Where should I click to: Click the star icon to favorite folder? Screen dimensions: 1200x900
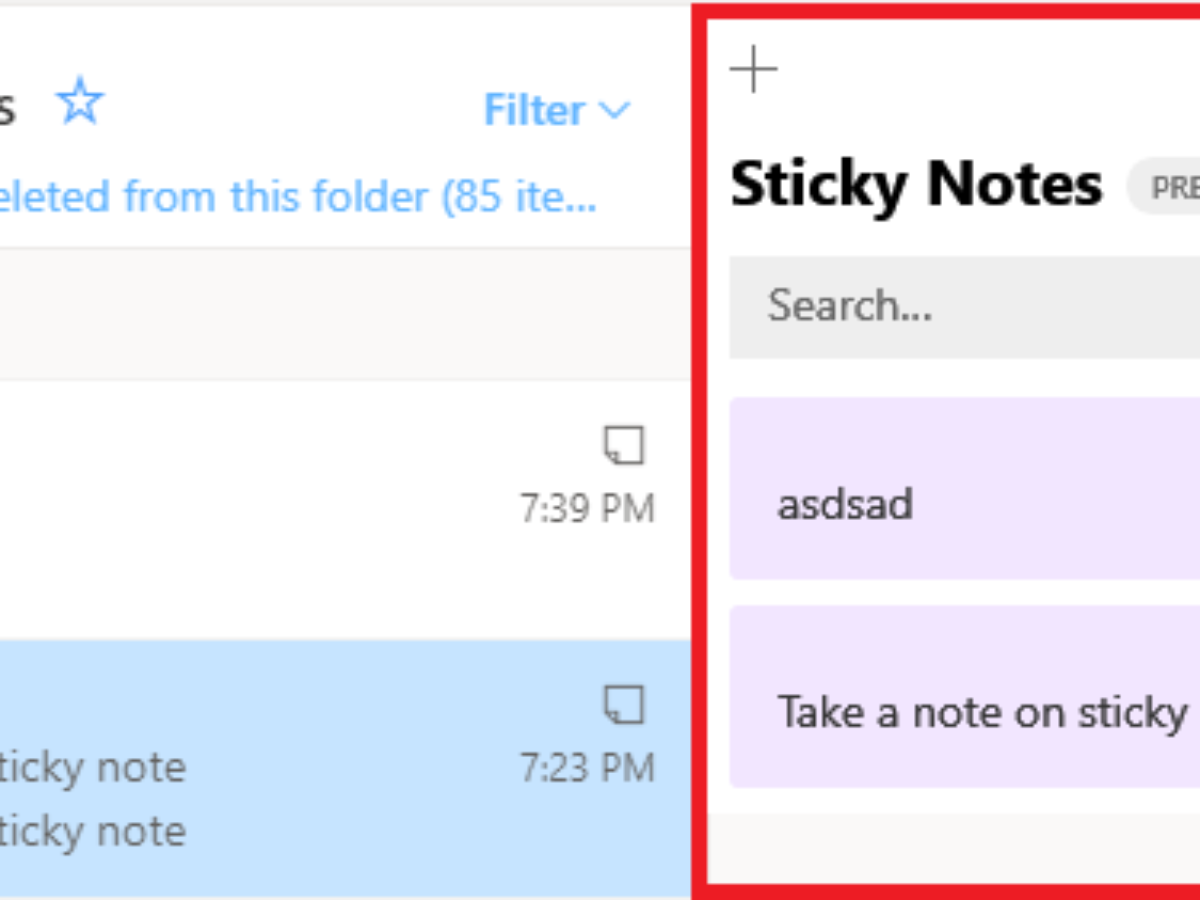(x=80, y=103)
